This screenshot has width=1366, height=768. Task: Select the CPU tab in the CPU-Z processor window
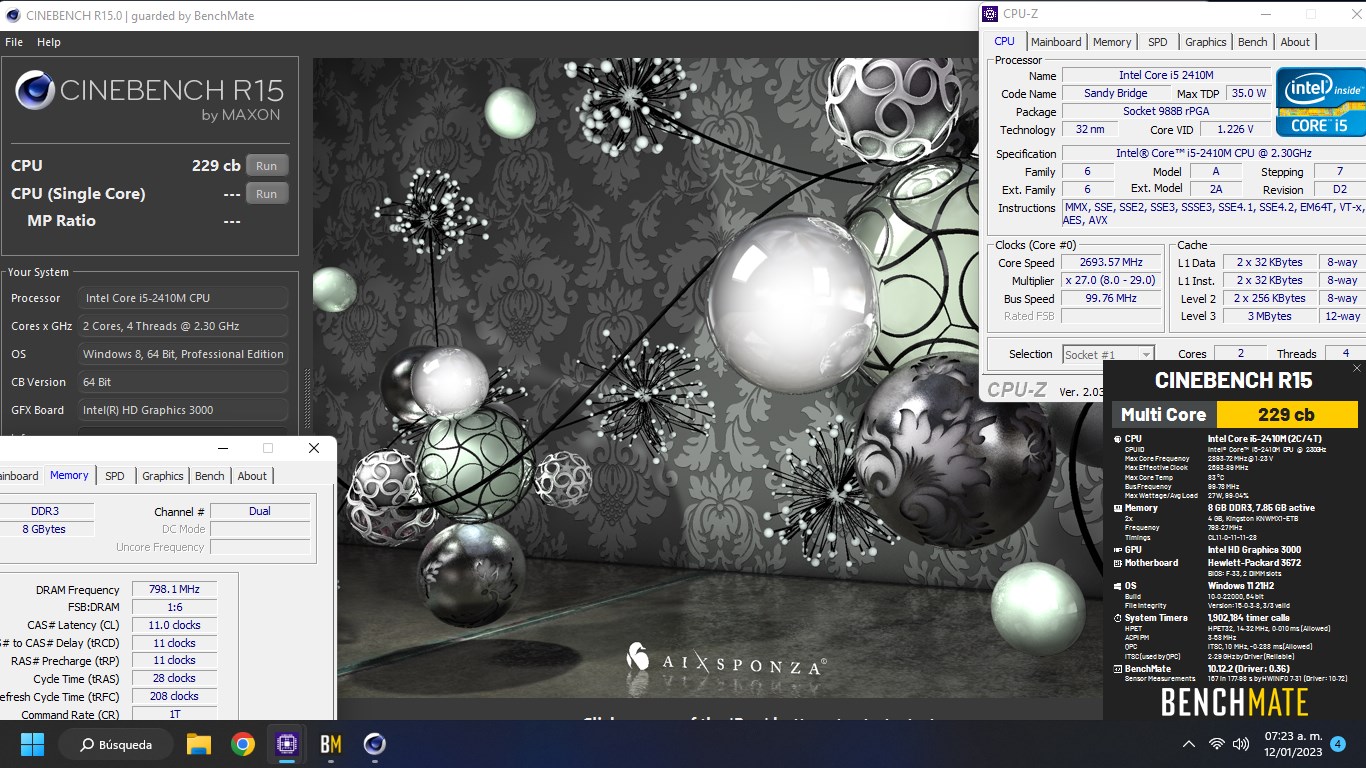point(1004,41)
